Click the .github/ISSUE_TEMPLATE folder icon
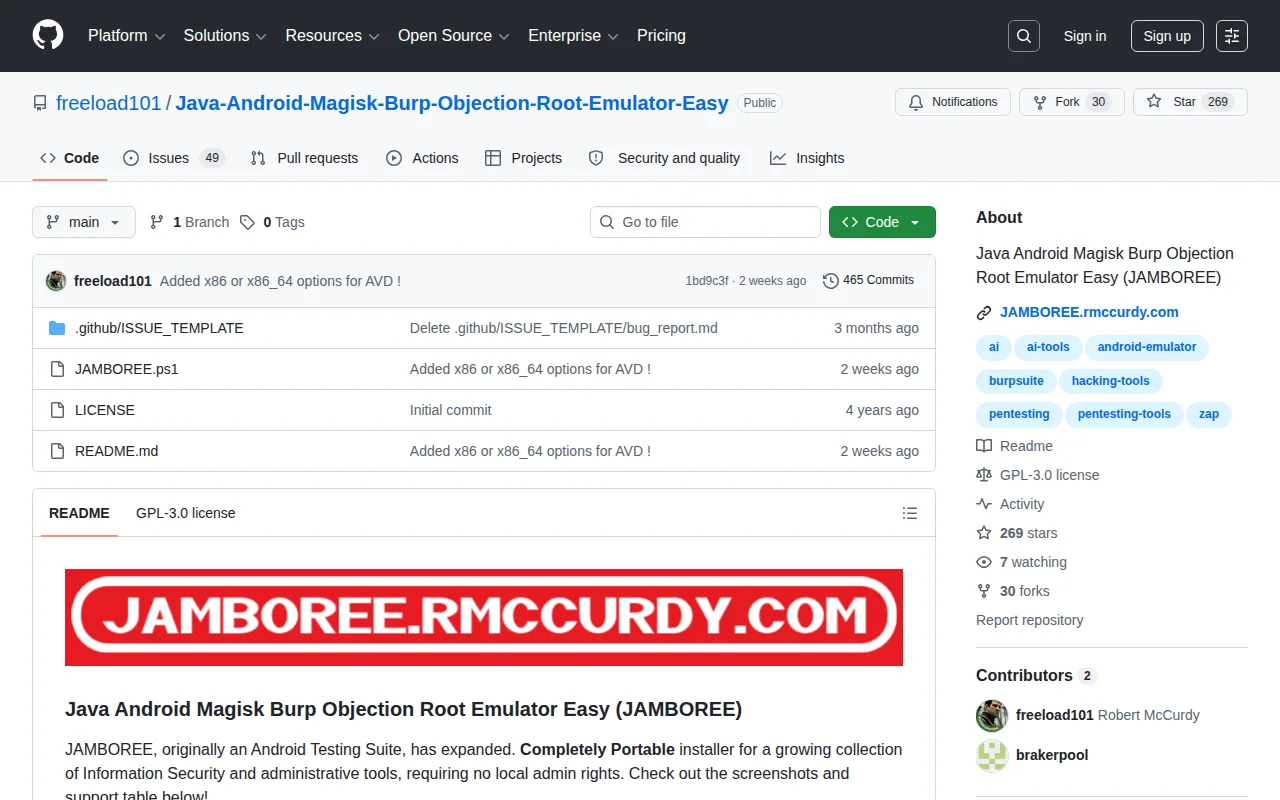 pyautogui.click(x=57, y=328)
